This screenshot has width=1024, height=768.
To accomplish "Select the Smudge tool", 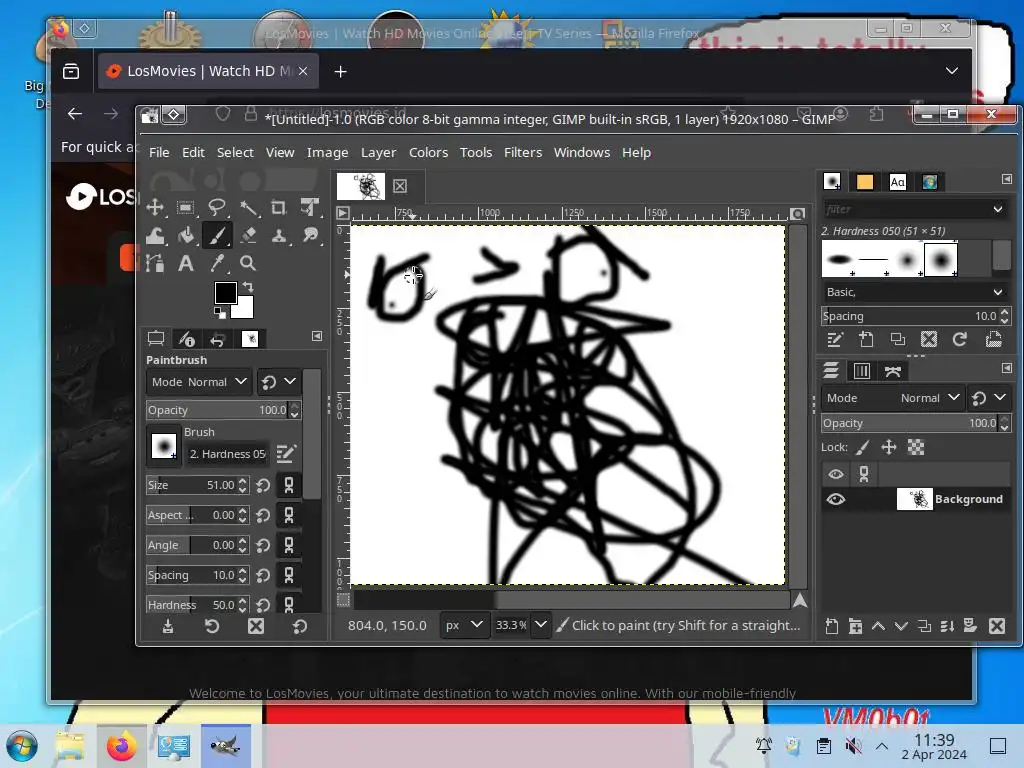I will pyautogui.click(x=310, y=236).
